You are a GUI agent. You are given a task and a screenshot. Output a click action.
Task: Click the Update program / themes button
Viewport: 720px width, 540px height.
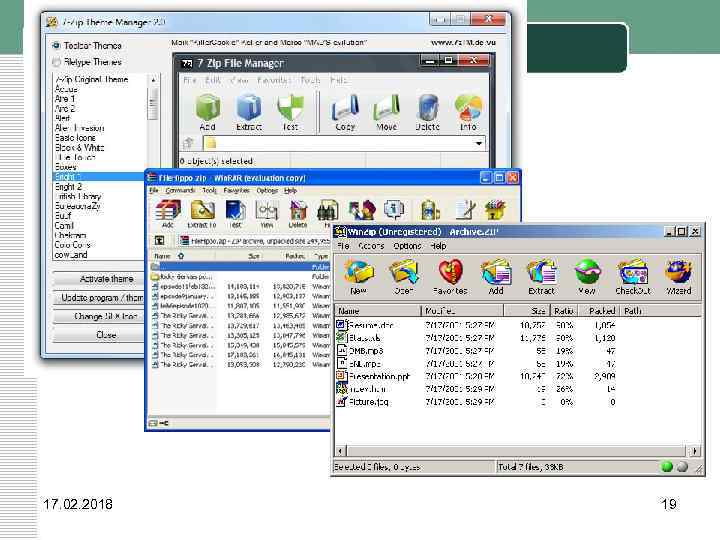[99, 298]
